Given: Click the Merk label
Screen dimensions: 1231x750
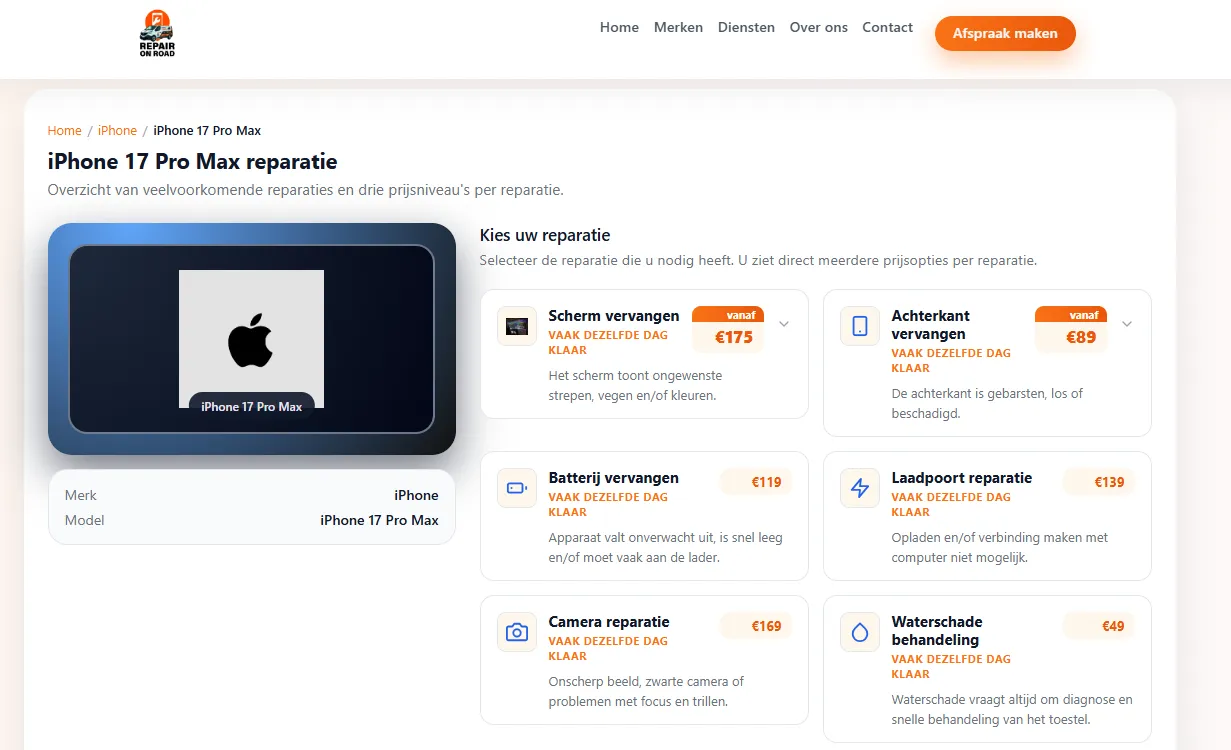Looking at the screenshot, I should click(81, 495).
